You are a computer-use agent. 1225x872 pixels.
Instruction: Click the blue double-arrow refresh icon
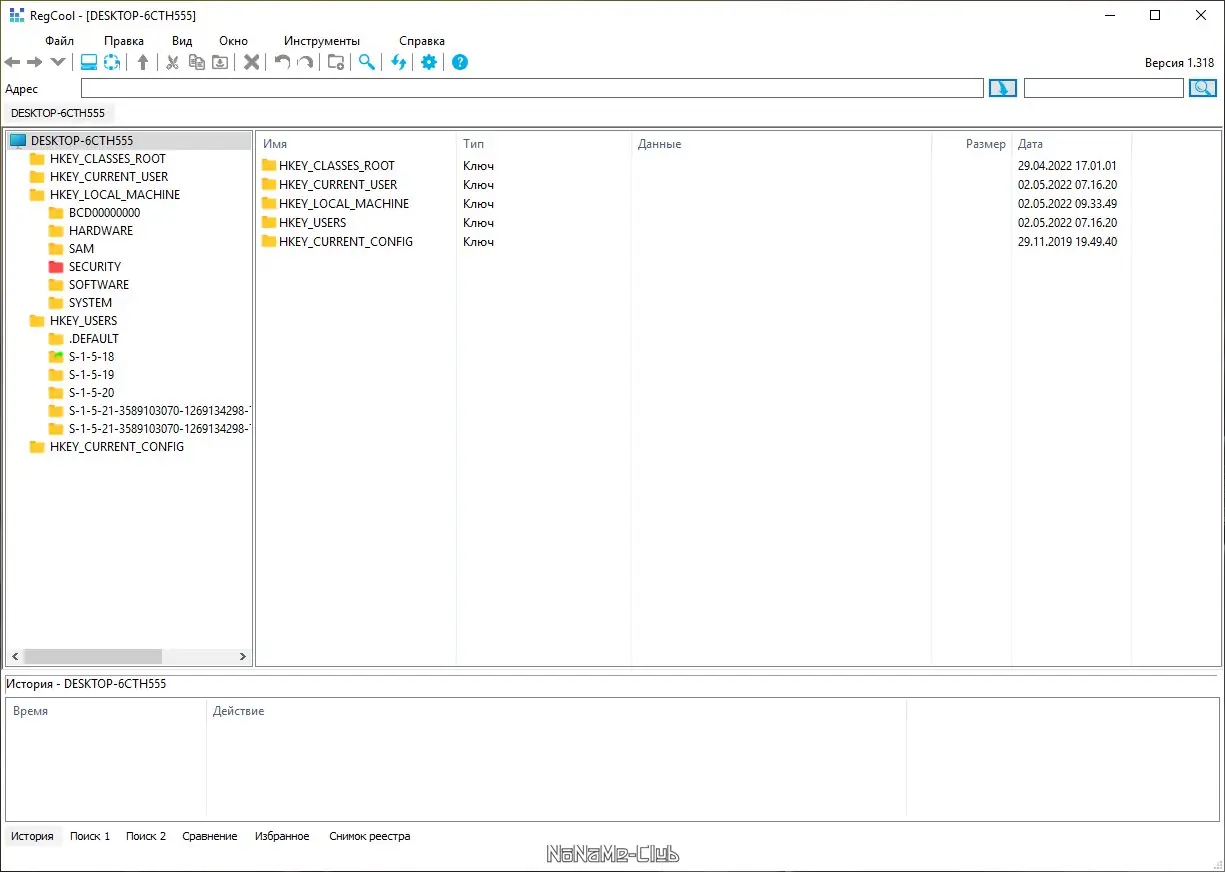coord(399,62)
